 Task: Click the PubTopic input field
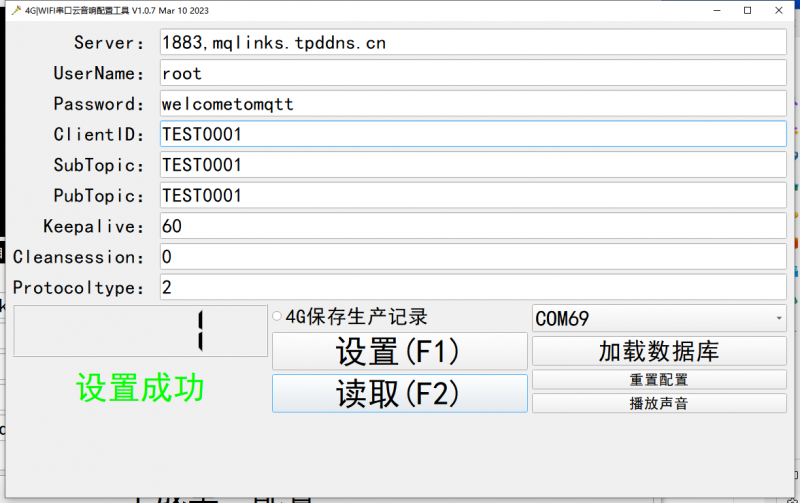pyautogui.click(x=470, y=195)
